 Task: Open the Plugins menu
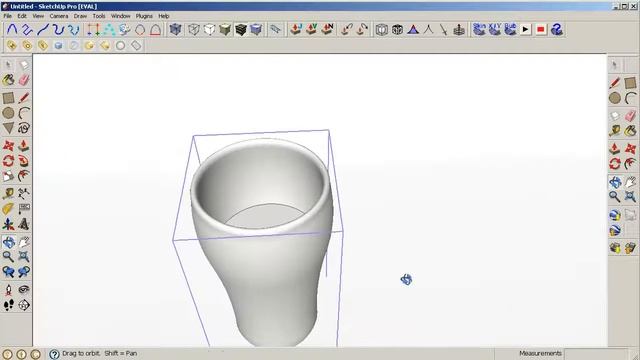point(144,16)
